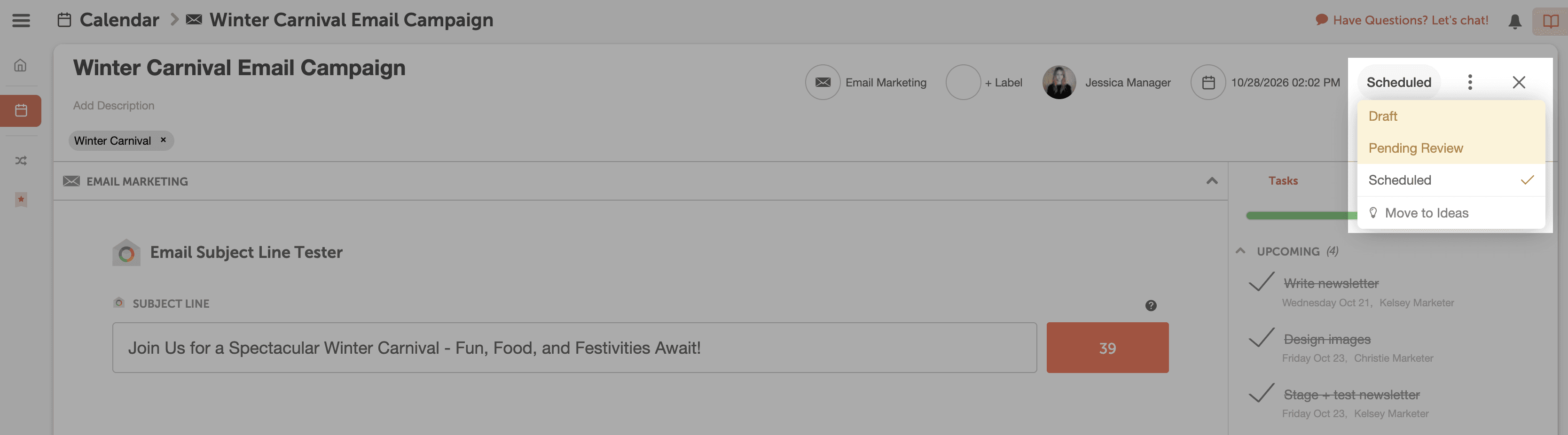
Task: Collapse the Upcoming tasks list
Action: tap(1240, 251)
